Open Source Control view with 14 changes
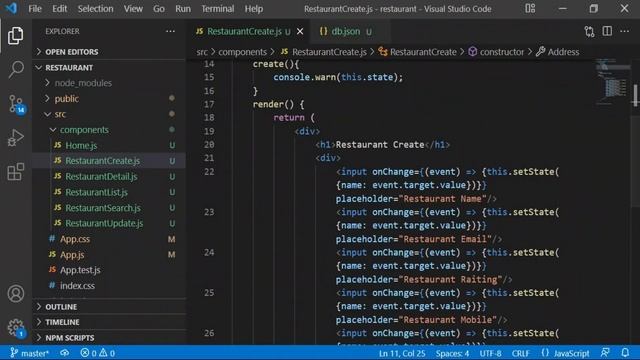Image resolution: width=640 pixels, height=360 pixels. click(x=16, y=104)
